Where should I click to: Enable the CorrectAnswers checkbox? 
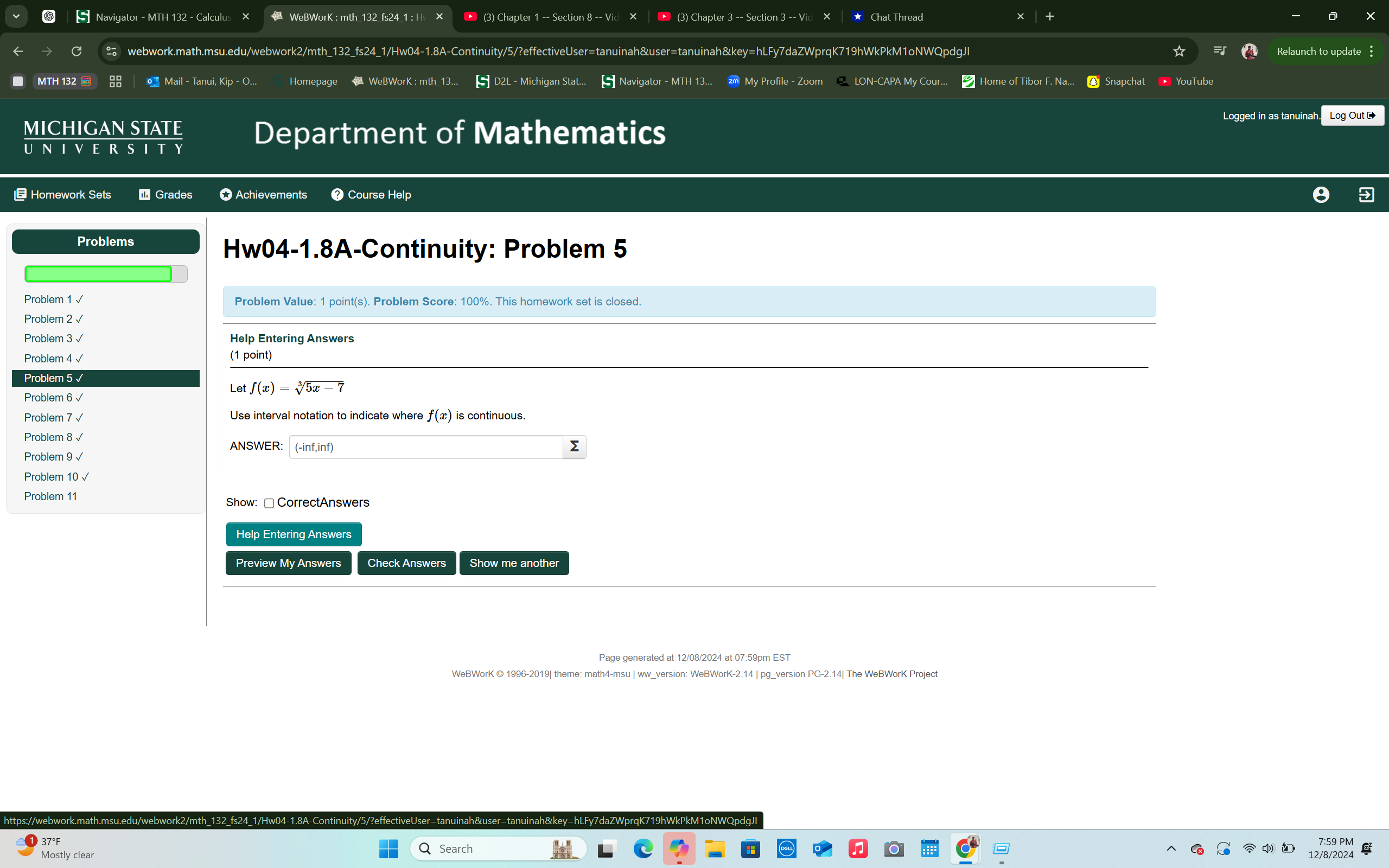pos(269,503)
